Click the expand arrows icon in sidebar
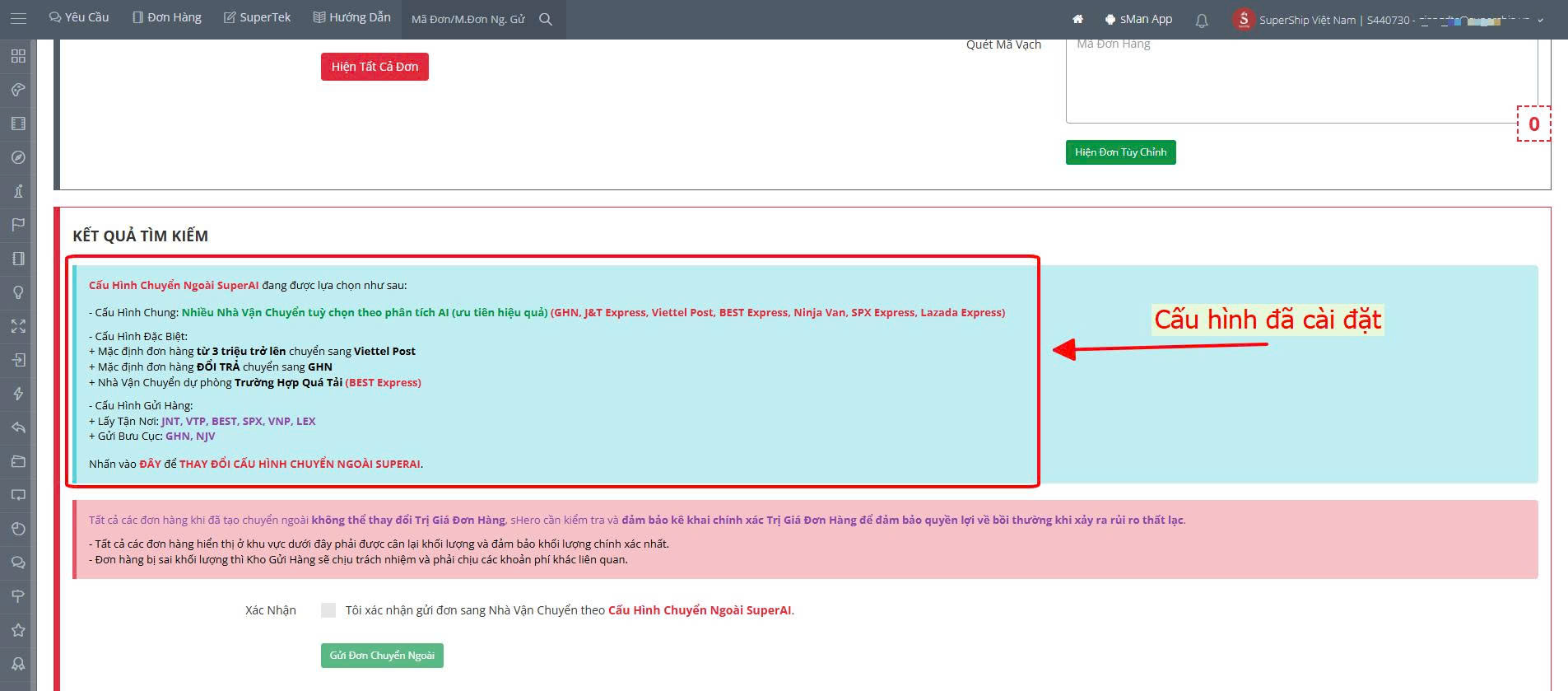The width and height of the screenshot is (1568, 691). (x=18, y=326)
